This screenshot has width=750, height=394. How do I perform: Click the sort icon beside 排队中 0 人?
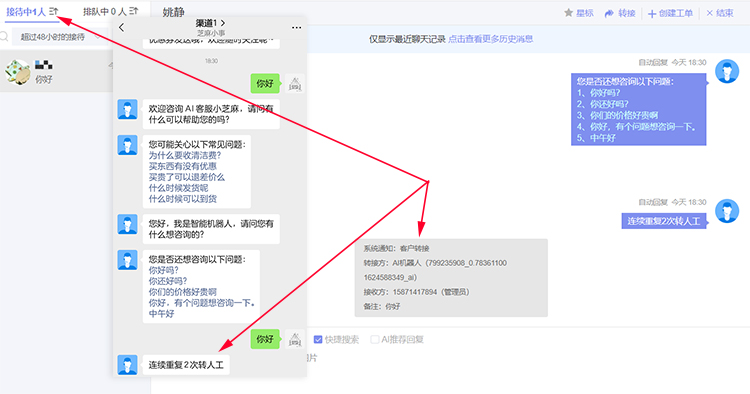[x=133, y=11]
